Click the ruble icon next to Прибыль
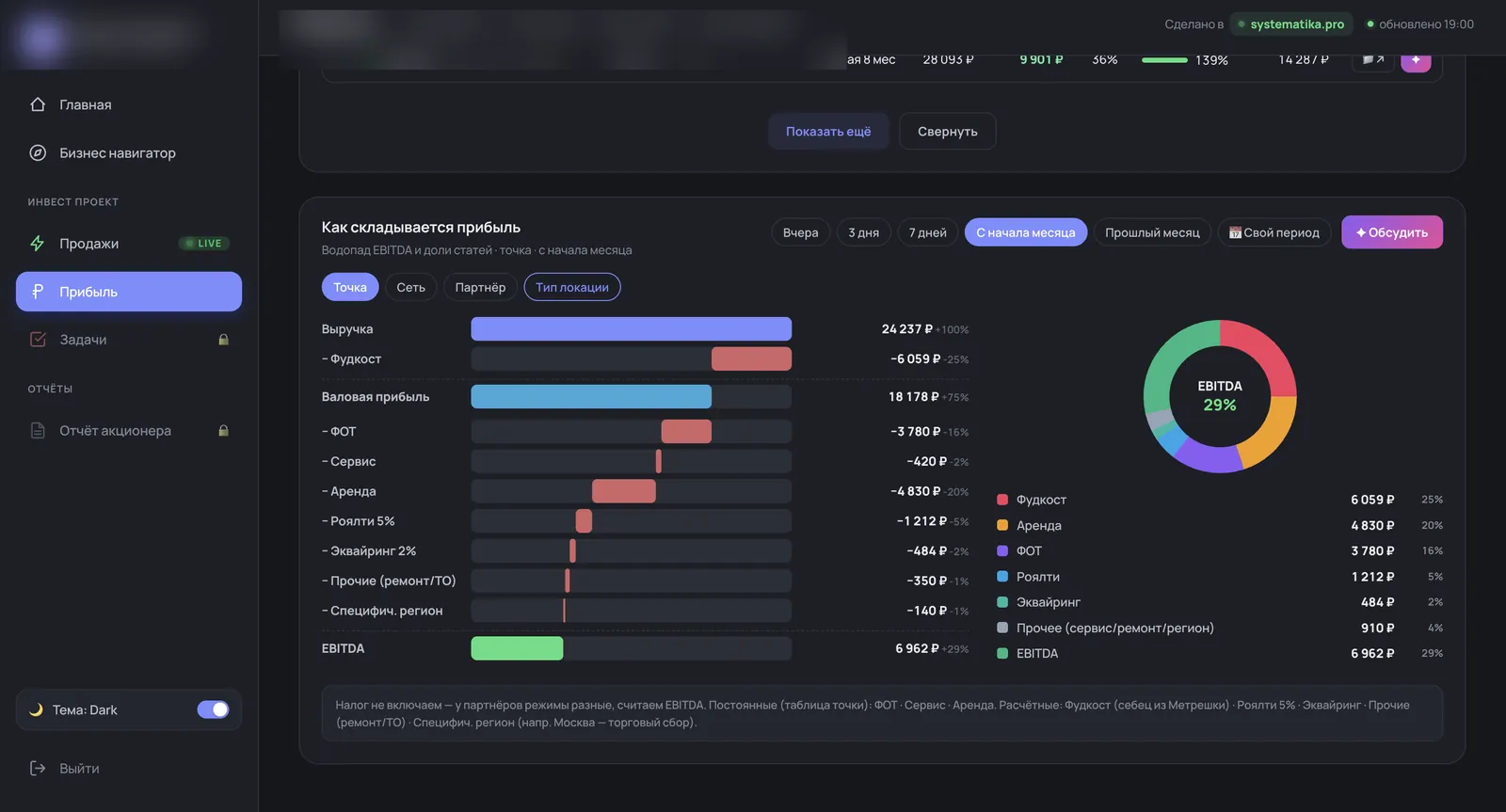1506x812 pixels. (x=38, y=292)
